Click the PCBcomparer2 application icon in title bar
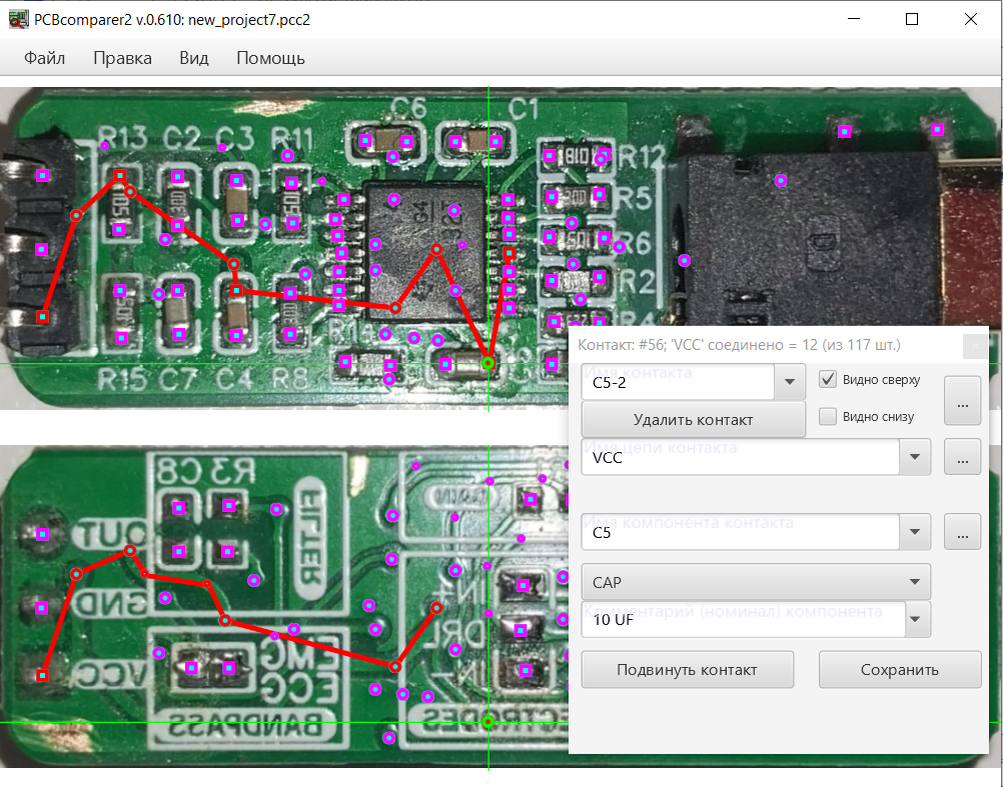Screen dimensions: 1003x787 pyautogui.click(x=19, y=20)
